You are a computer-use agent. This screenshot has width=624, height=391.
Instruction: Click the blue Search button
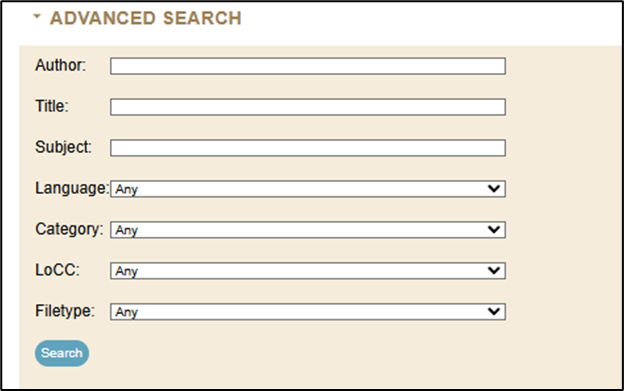click(62, 353)
